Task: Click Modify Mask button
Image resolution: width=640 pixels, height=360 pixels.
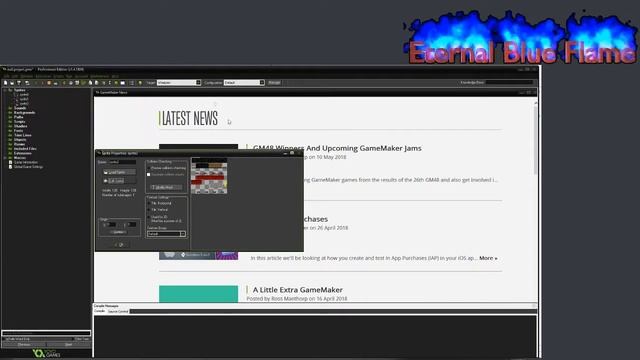Action: tap(167, 187)
